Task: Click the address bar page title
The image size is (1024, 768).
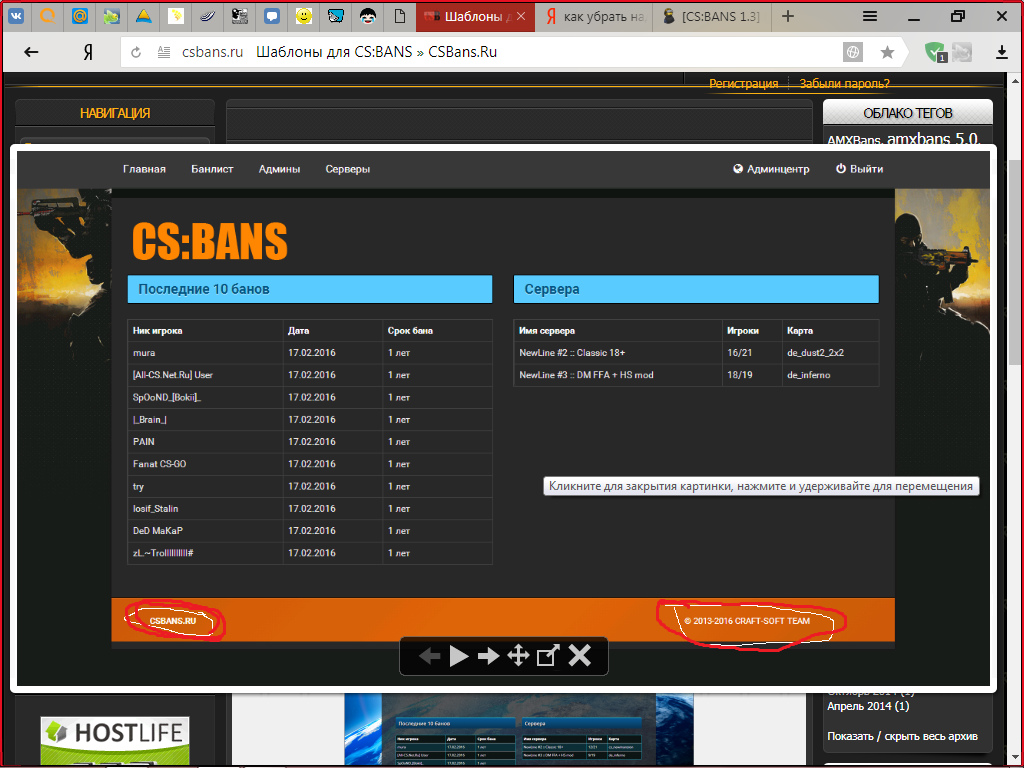Action: 376,52
